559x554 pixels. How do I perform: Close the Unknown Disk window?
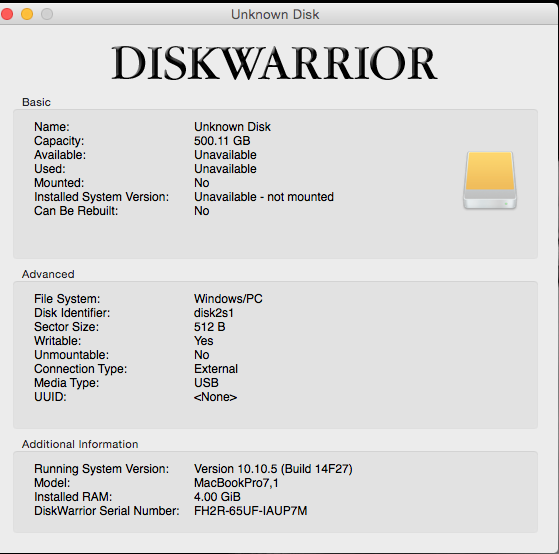coord(7,14)
